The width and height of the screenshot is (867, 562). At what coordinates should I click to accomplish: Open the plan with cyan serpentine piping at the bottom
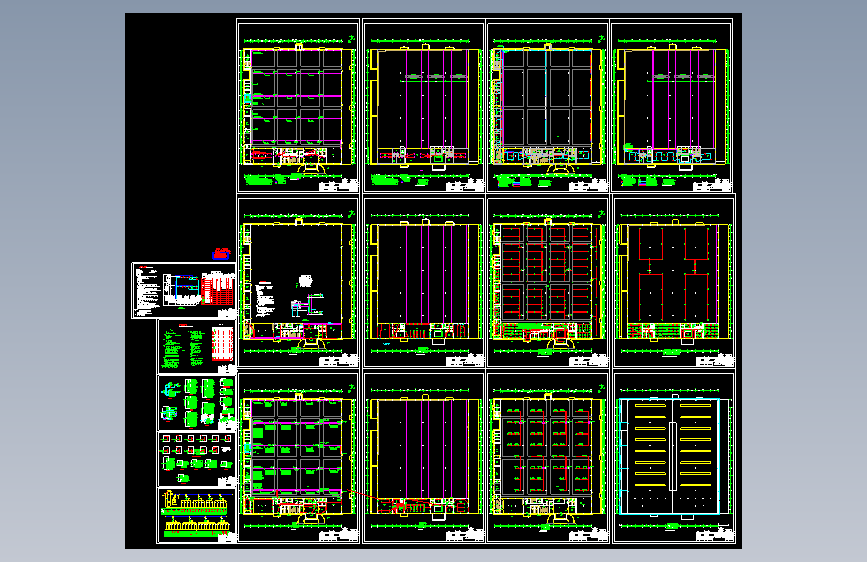[671, 106]
